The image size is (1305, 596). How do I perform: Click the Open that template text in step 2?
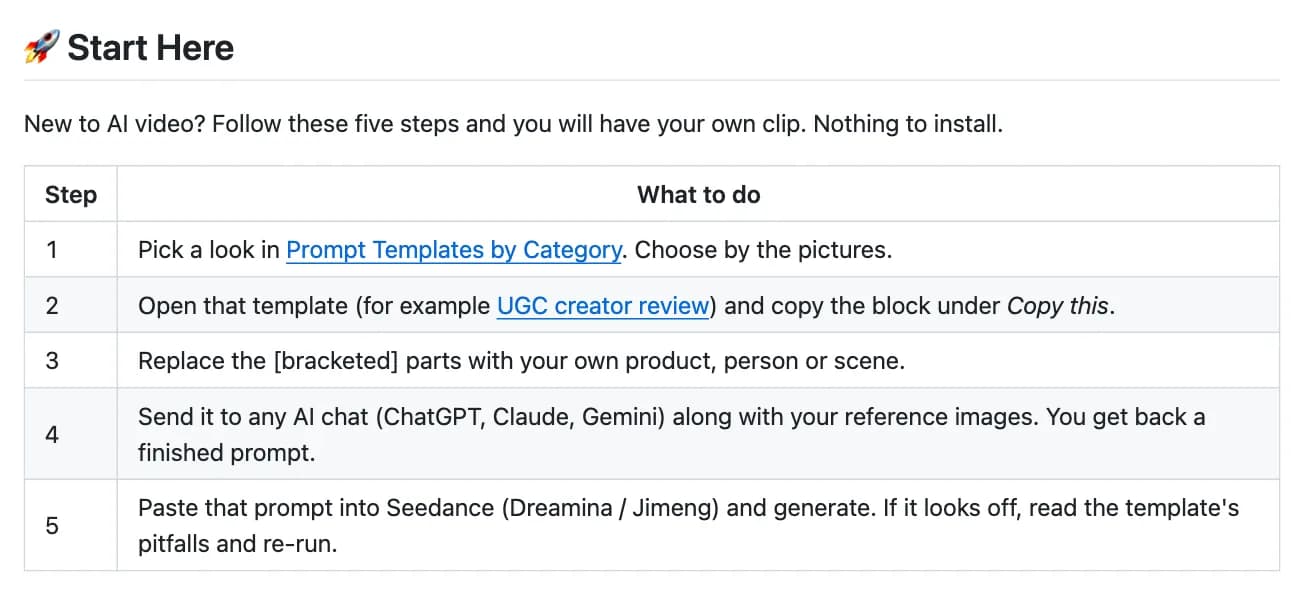click(243, 305)
